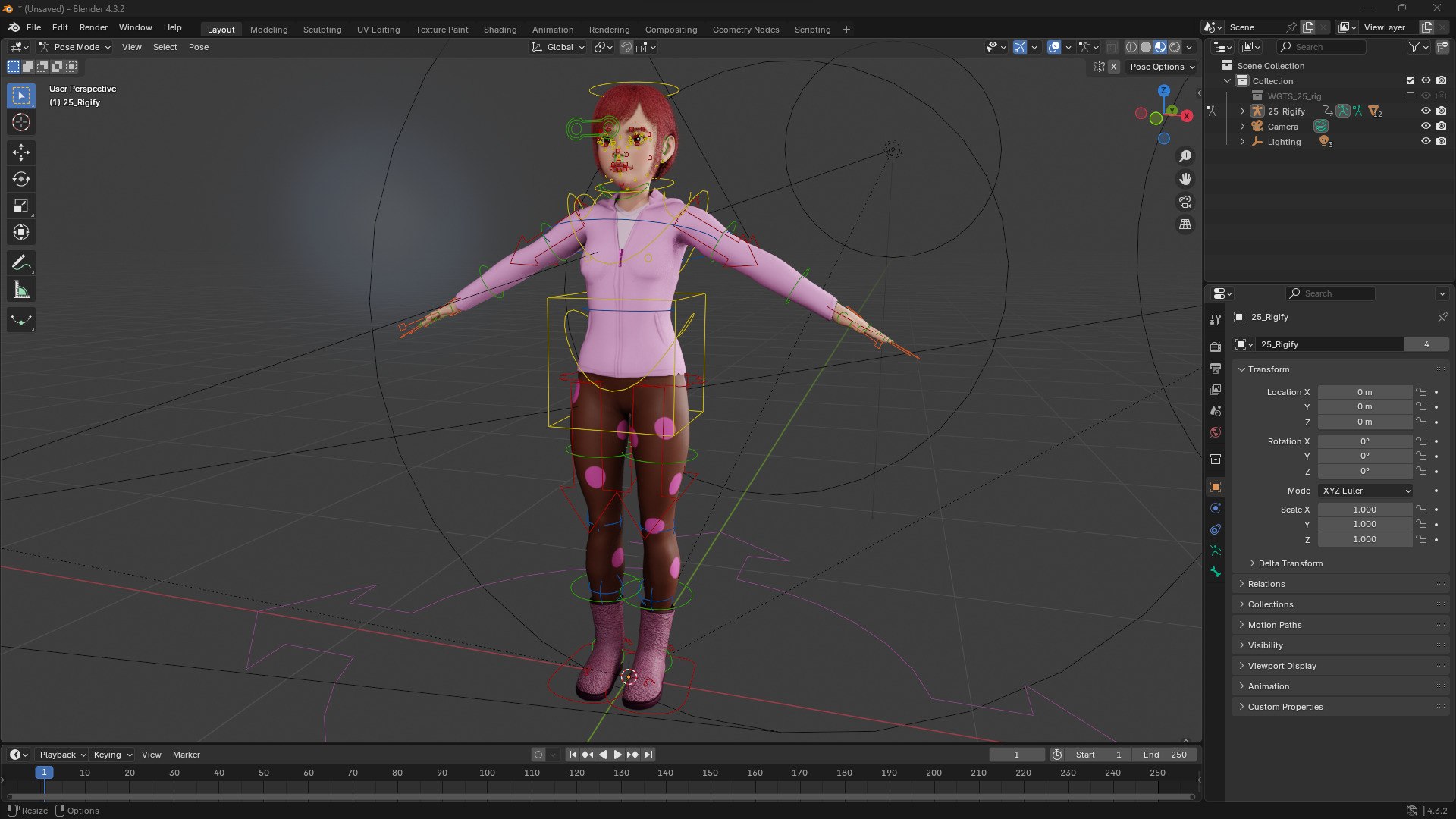Screen dimensions: 1456x819
Task: Open the Render menu
Action: click(93, 27)
